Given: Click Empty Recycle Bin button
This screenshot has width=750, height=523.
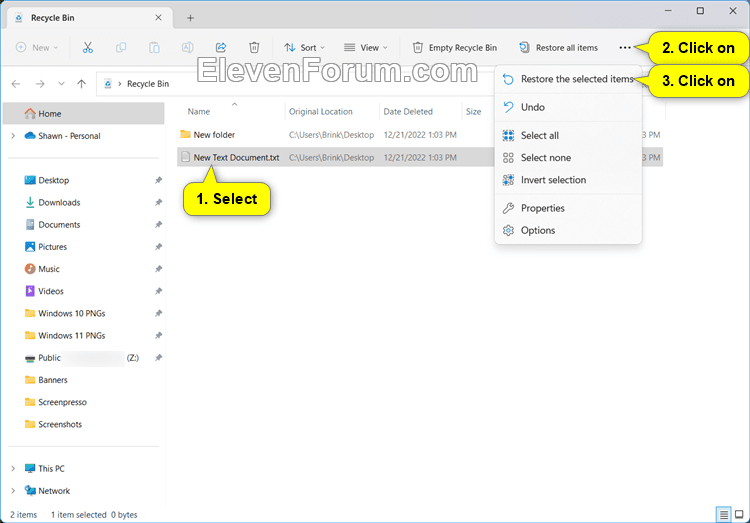Looking at the screenshot, I should [455, 47].
